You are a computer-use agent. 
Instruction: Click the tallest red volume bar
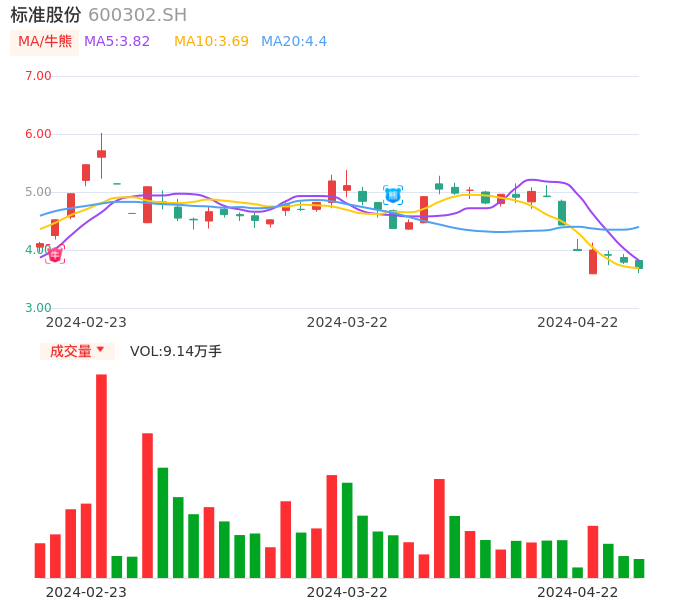click(x=101, y=475)
